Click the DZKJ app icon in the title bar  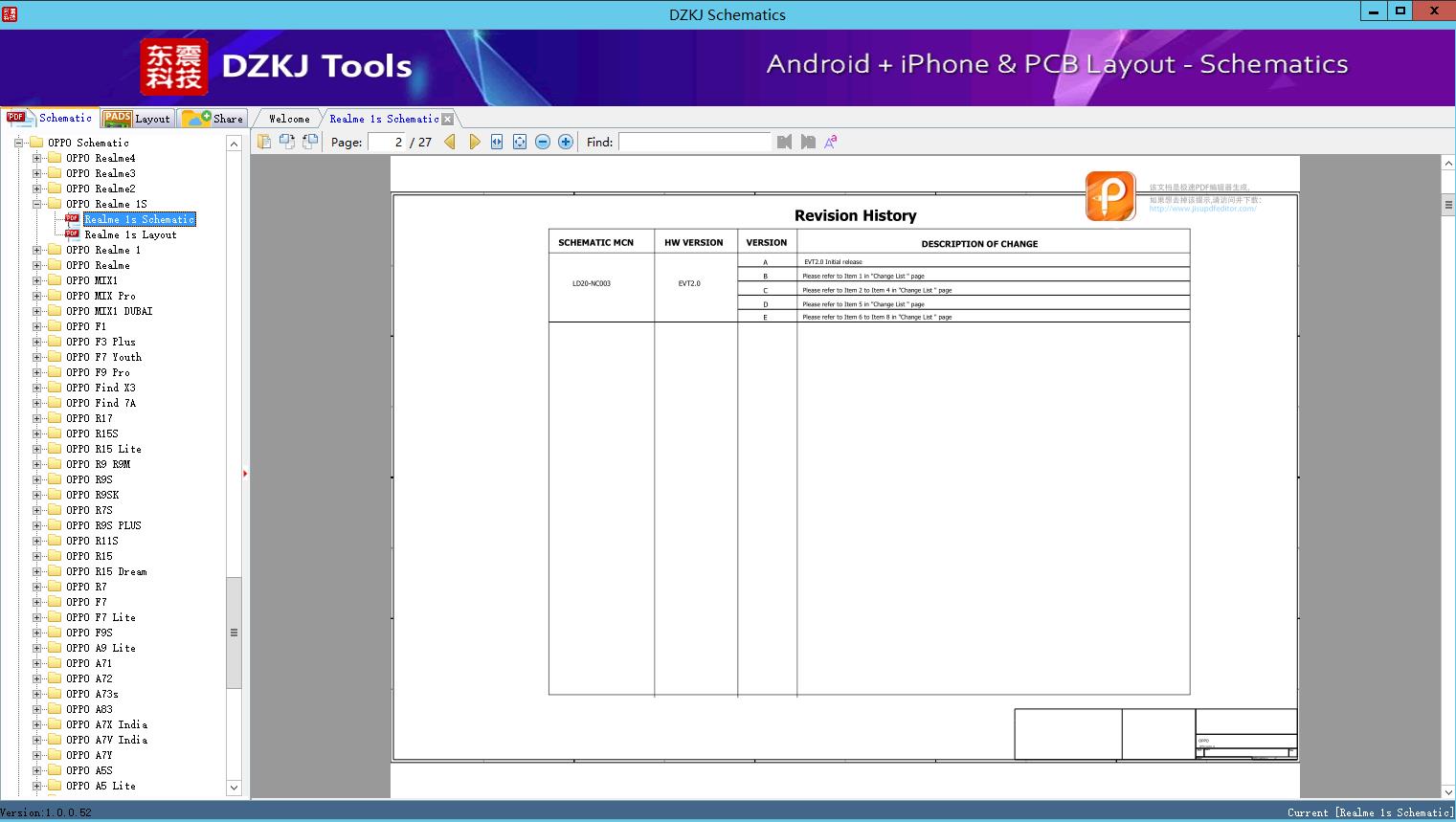[10, 13]
